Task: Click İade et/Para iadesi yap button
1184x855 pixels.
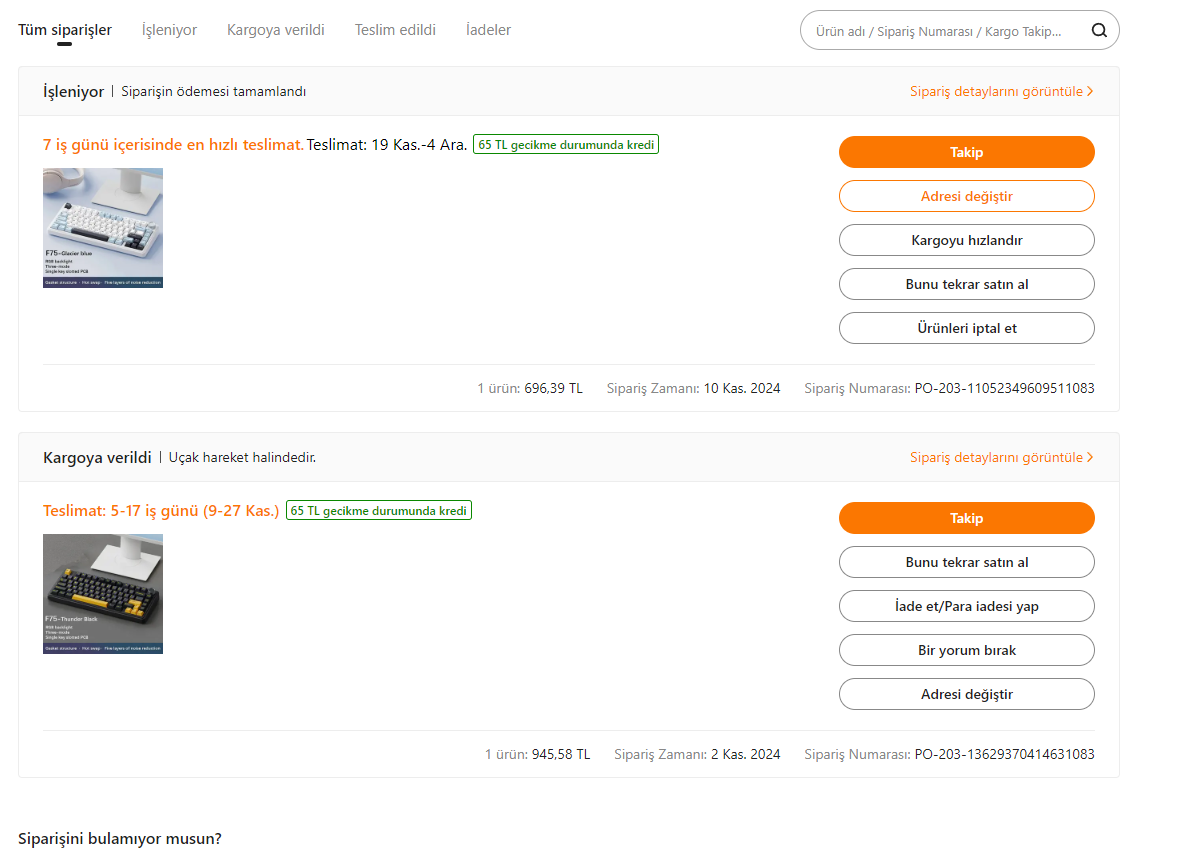Action: click(x=966, y=606)
